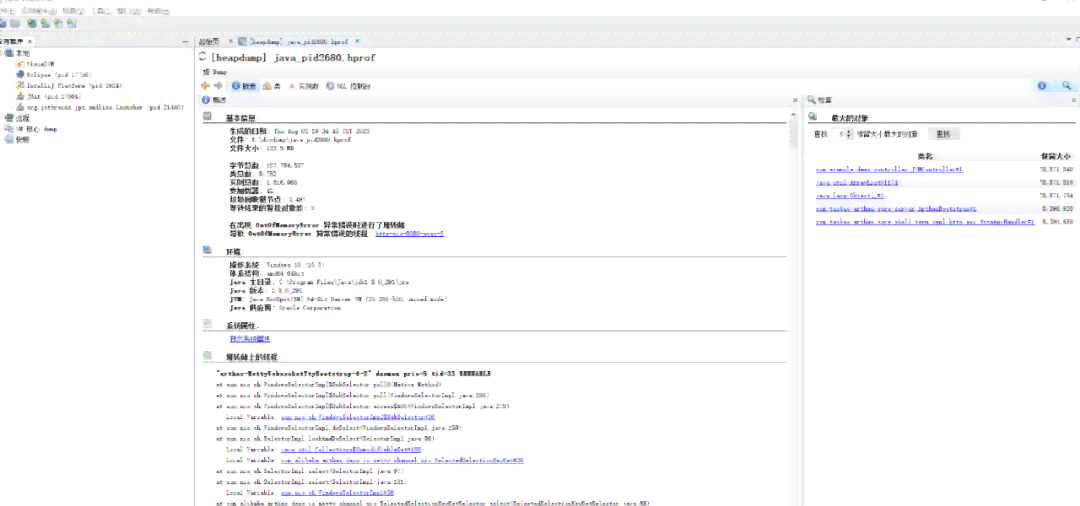The width and height of the screenshot is (1080, 506).
Task: Switch to the Start Page (起始页) tab
Action: pos(209,42)
